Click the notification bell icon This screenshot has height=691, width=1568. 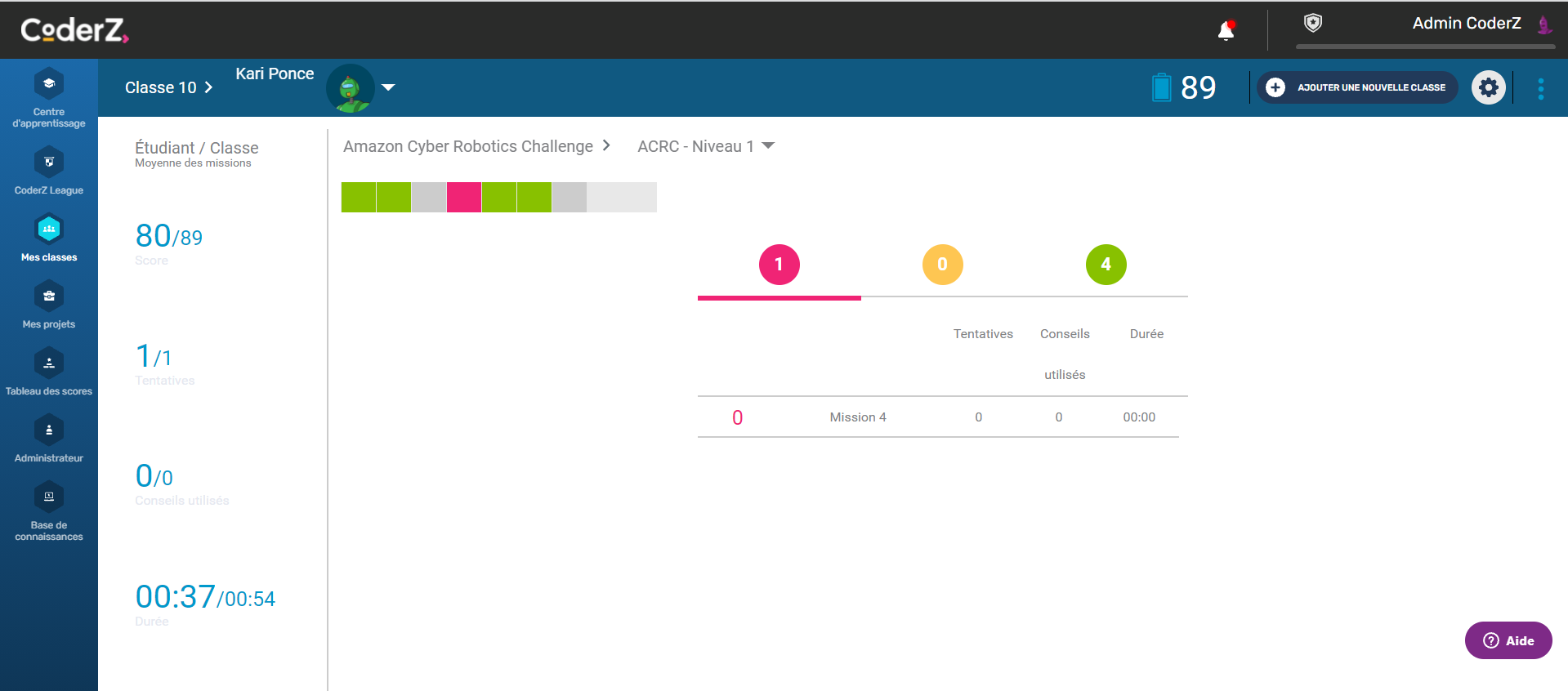tap(1226, 31)
